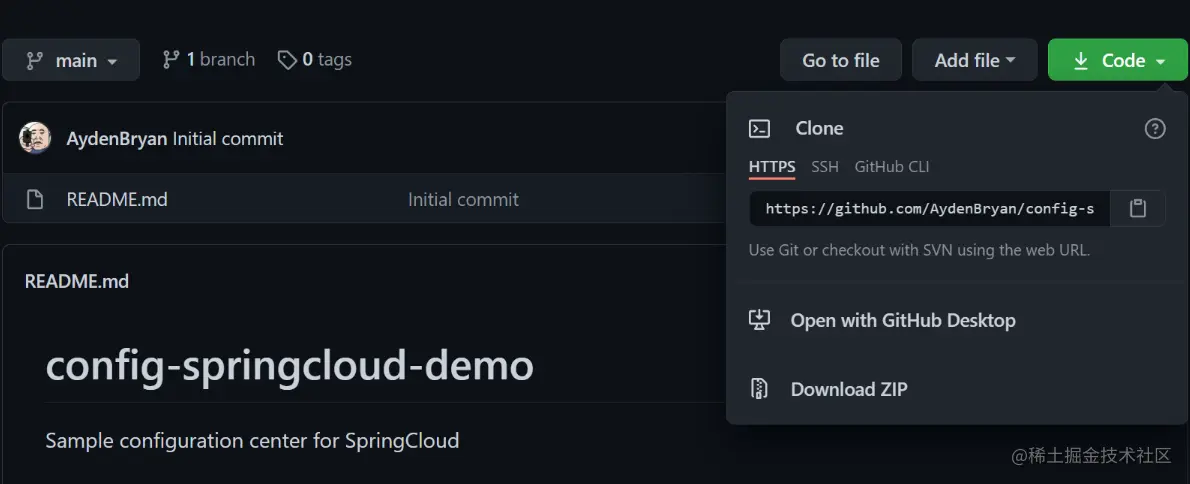Open the README.md file in the file list
Image resolution: width=1190 pixels, height=484 pixels.
tap(117, 200)
